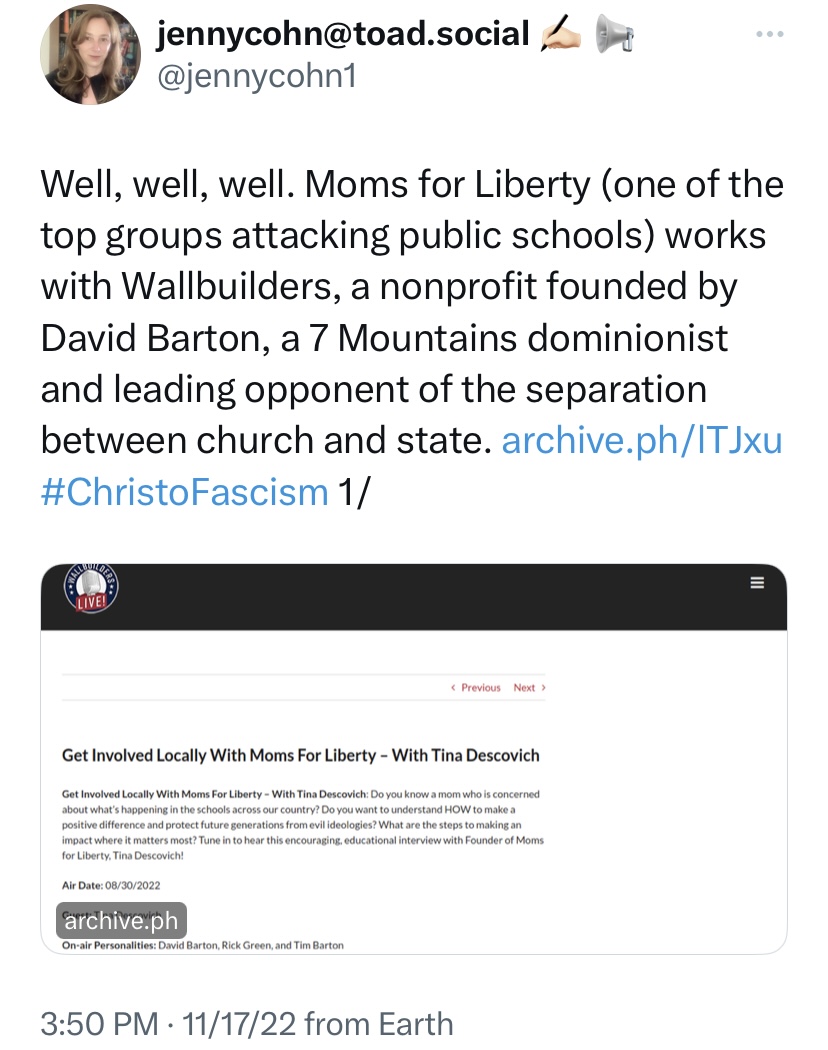The width and height of the screenshot is (828, 1050).
Task: Click the jennycohn@toad.social display name
Action: point(343,35)
